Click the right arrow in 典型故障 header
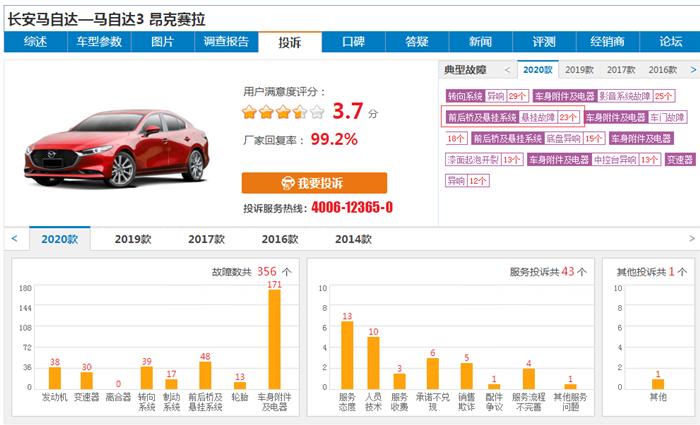This screenshot has width=700, height=425. 693,70
